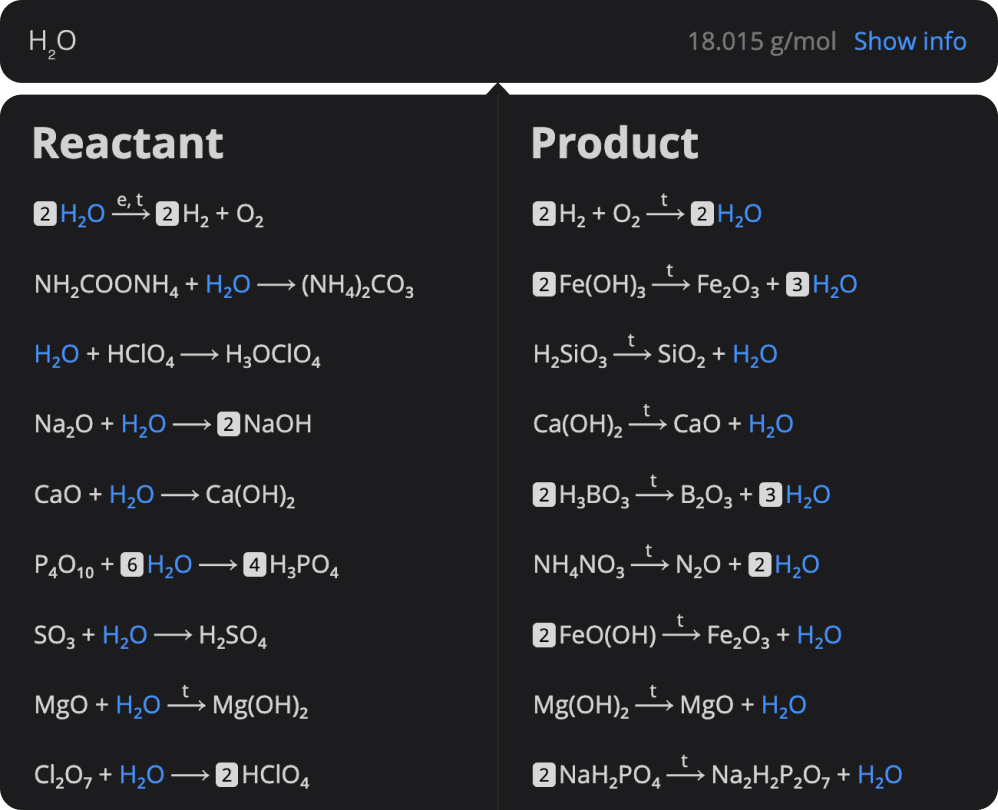Click H2O in the H2SiO3 to SiO2 reaction
The image size is (998, 810).
click(x=755, y=353)
